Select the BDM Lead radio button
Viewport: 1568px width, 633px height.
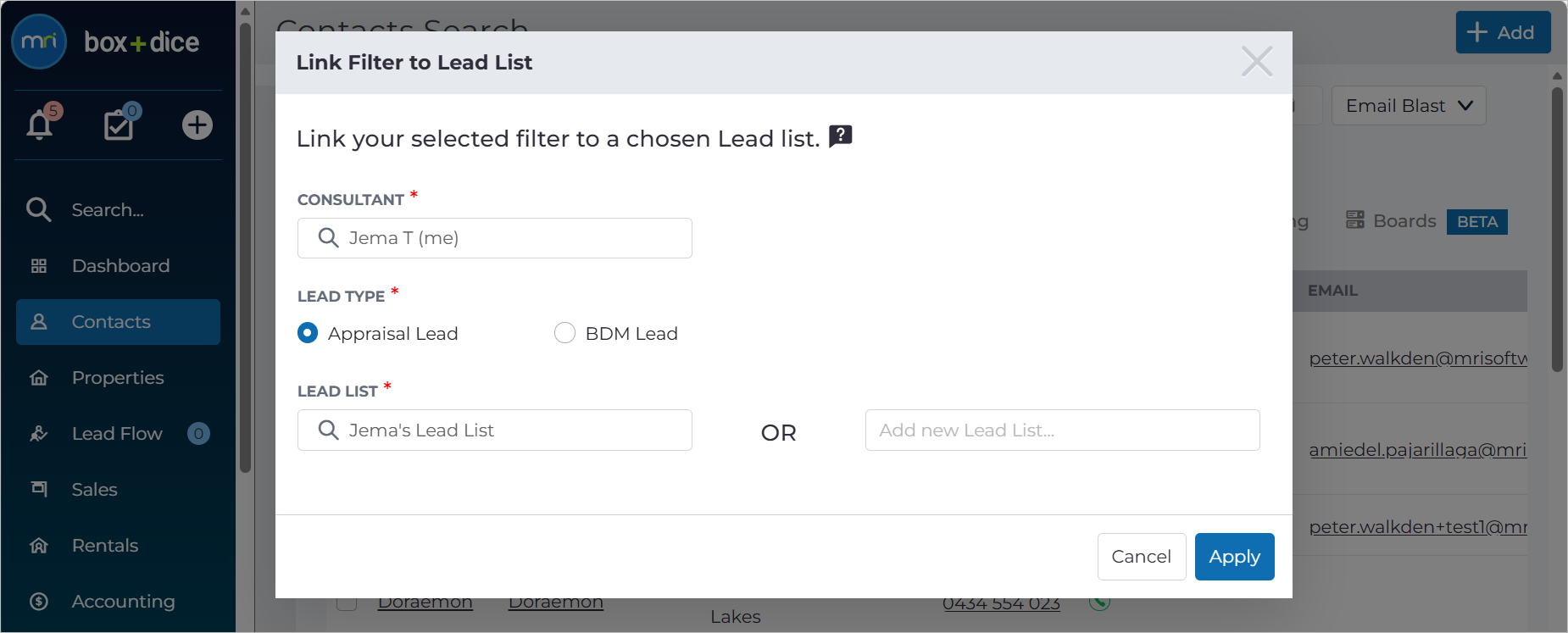click(564, 333)
